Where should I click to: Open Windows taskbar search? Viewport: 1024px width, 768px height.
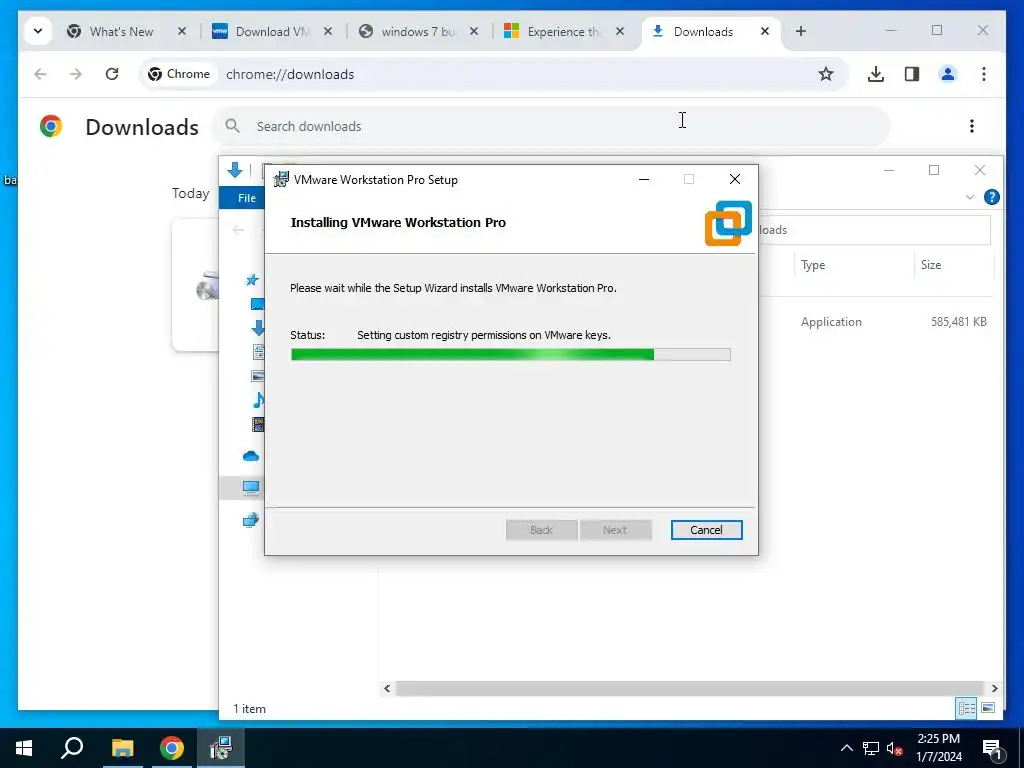pyautogui.click(x=72, y=748)
